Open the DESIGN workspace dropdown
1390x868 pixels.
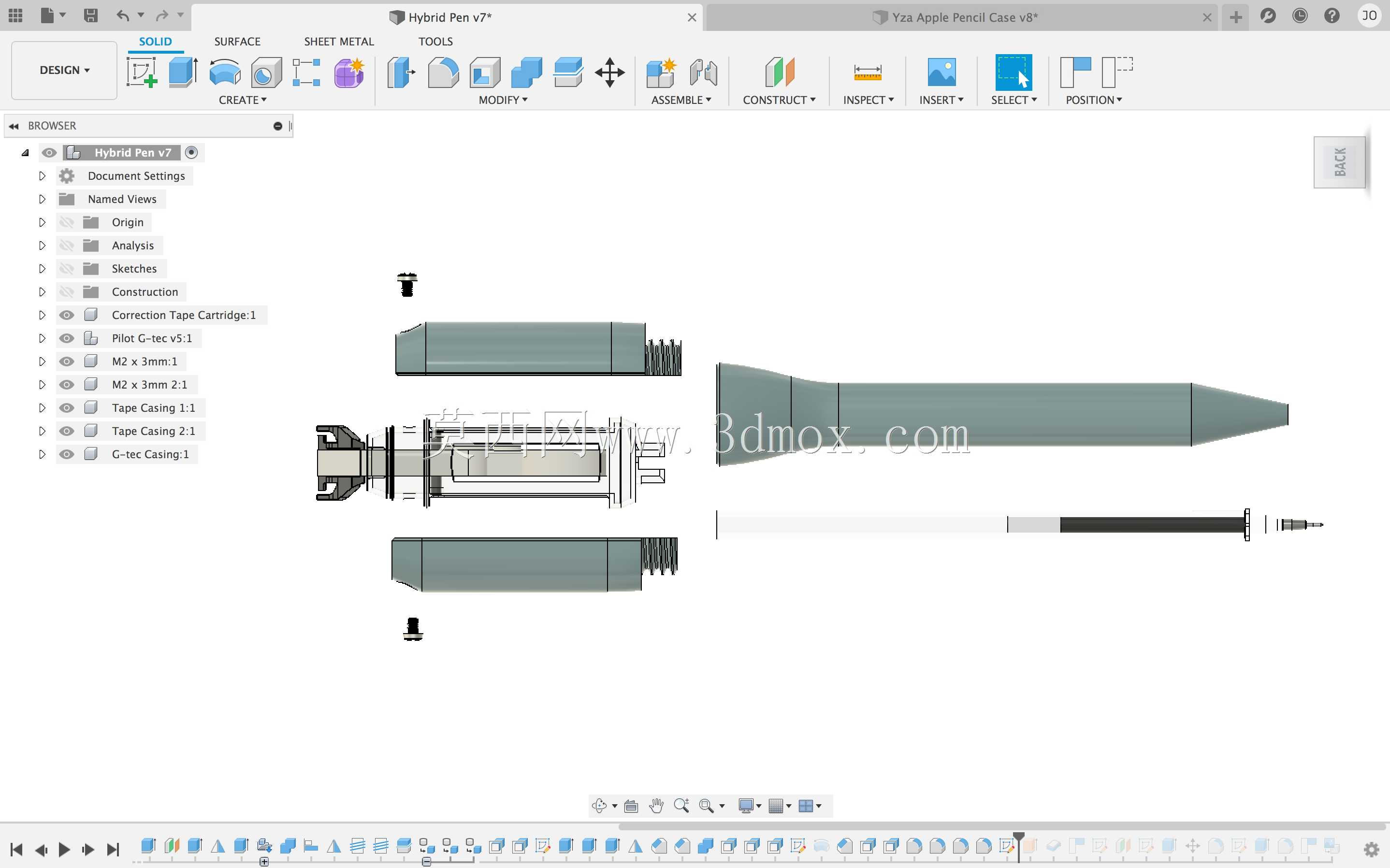(x=64, y=70)
